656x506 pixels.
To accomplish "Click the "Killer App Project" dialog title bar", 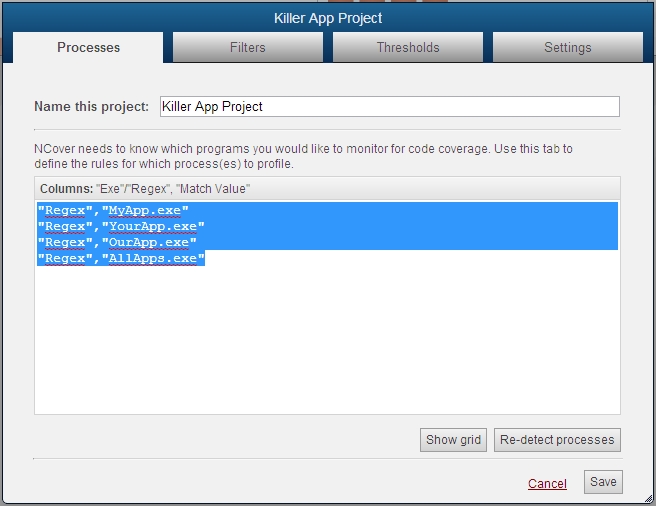I will tap(328, 17).
